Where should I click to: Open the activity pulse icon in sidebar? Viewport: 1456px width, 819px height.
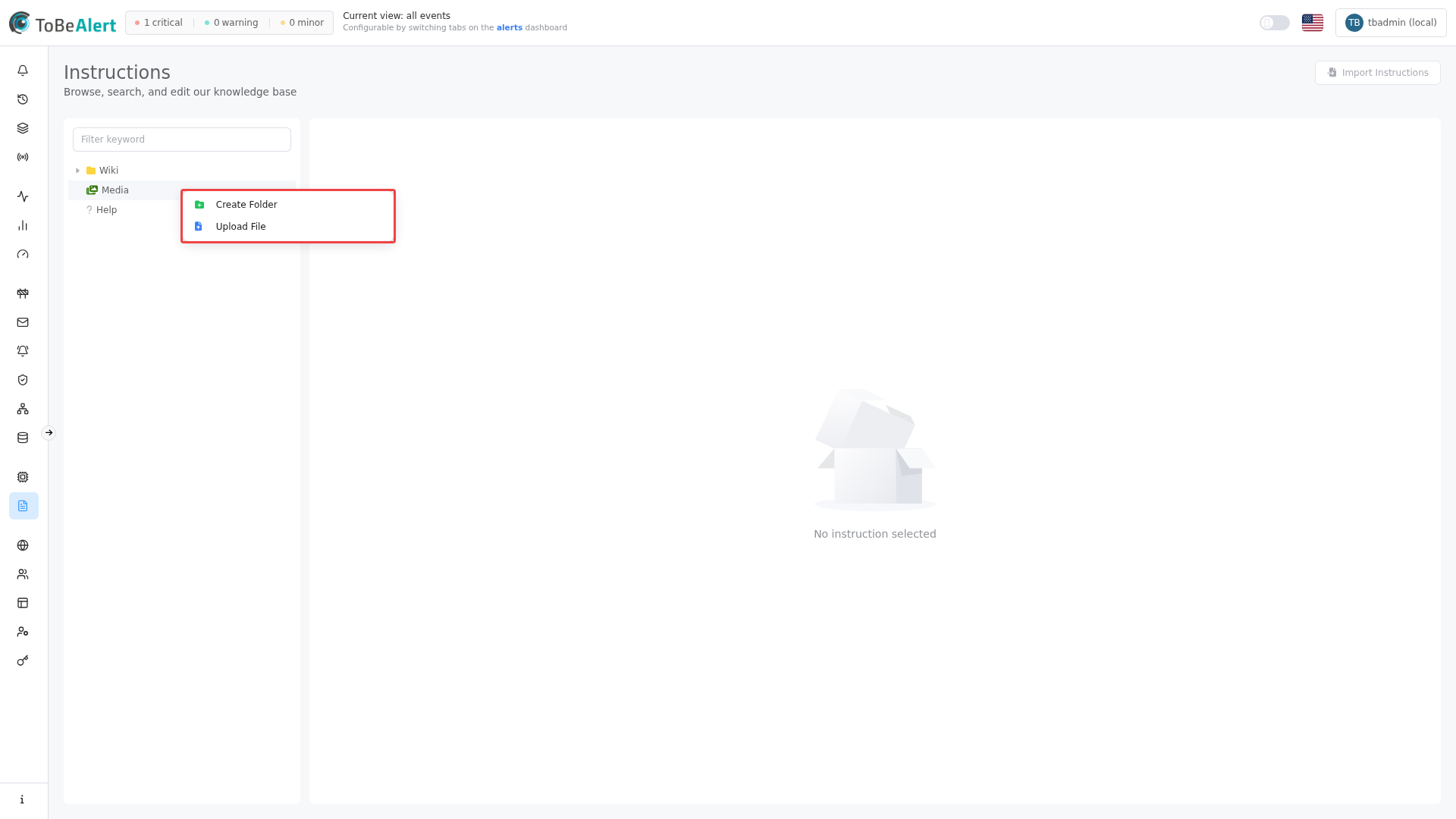[x=23, y=196]
